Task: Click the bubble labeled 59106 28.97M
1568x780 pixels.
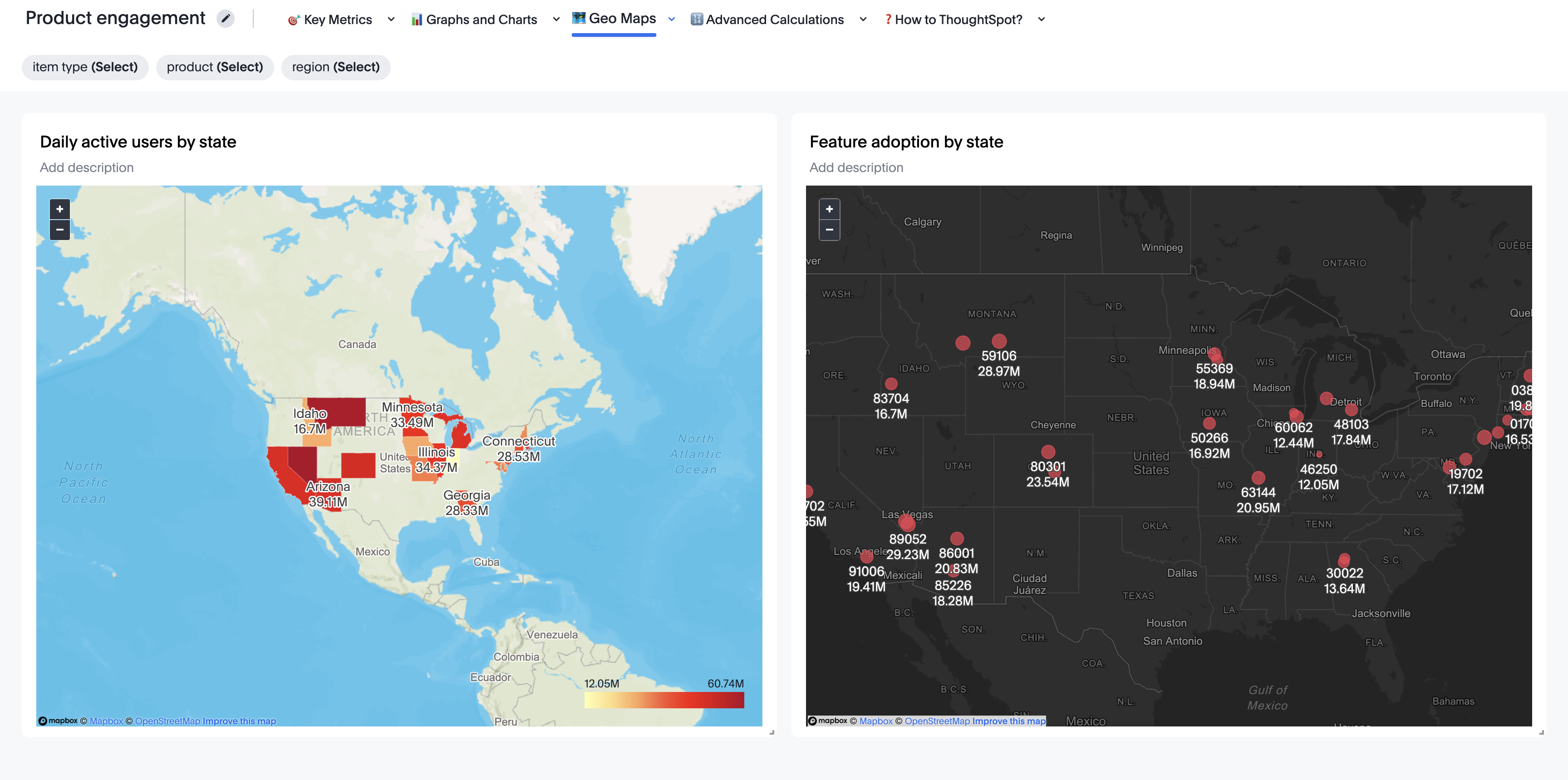Action: [999, 341]
